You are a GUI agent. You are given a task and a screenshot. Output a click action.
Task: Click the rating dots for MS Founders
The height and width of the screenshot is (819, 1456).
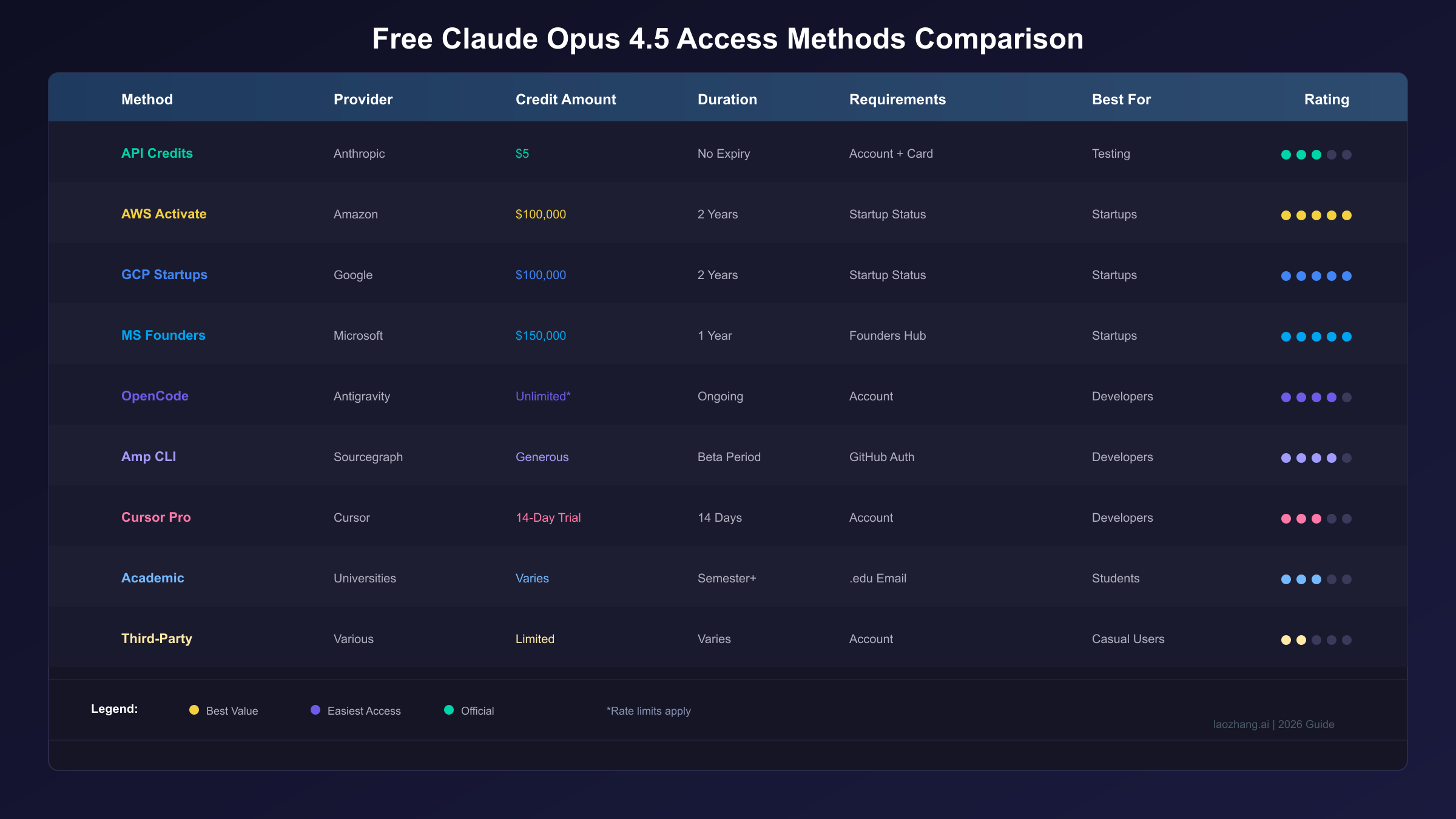[x=1316, y=336]
